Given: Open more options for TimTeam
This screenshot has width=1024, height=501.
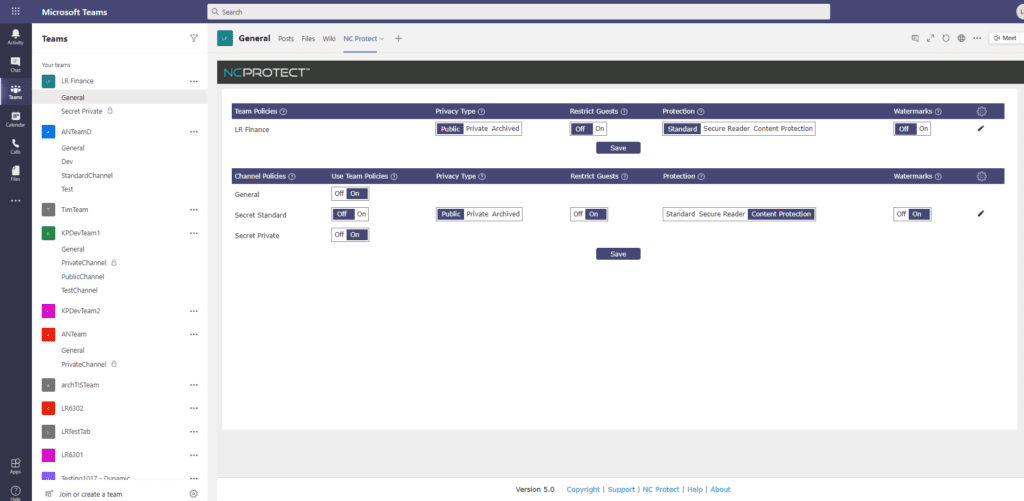Looking at the screenshot, I should tap(193, 210).
